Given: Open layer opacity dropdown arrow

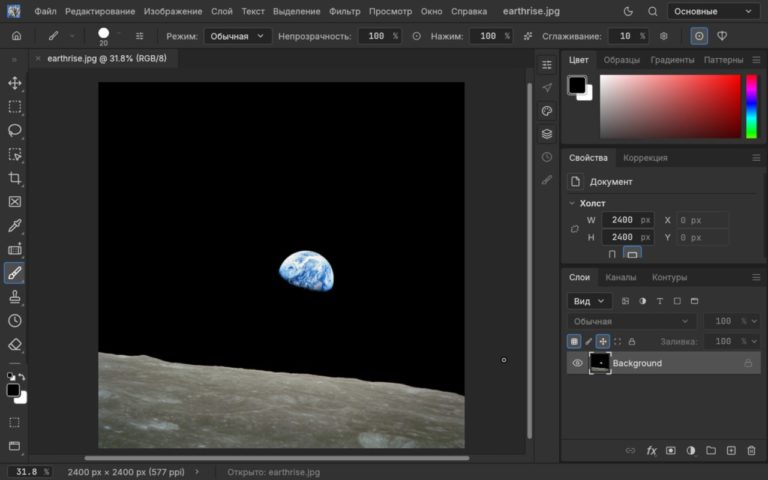Looking at the screenshot, I should pyautogui.click(x=754, y=321).
